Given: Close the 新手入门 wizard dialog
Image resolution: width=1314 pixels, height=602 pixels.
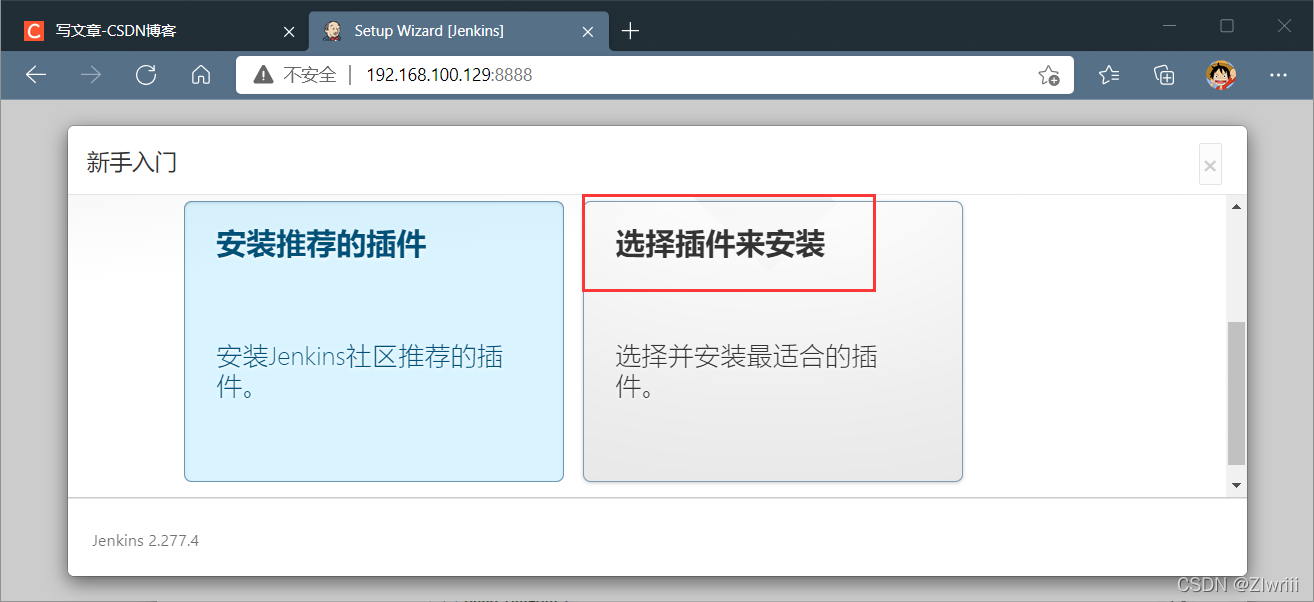Looking at the screenshot, I should 1210,165.
